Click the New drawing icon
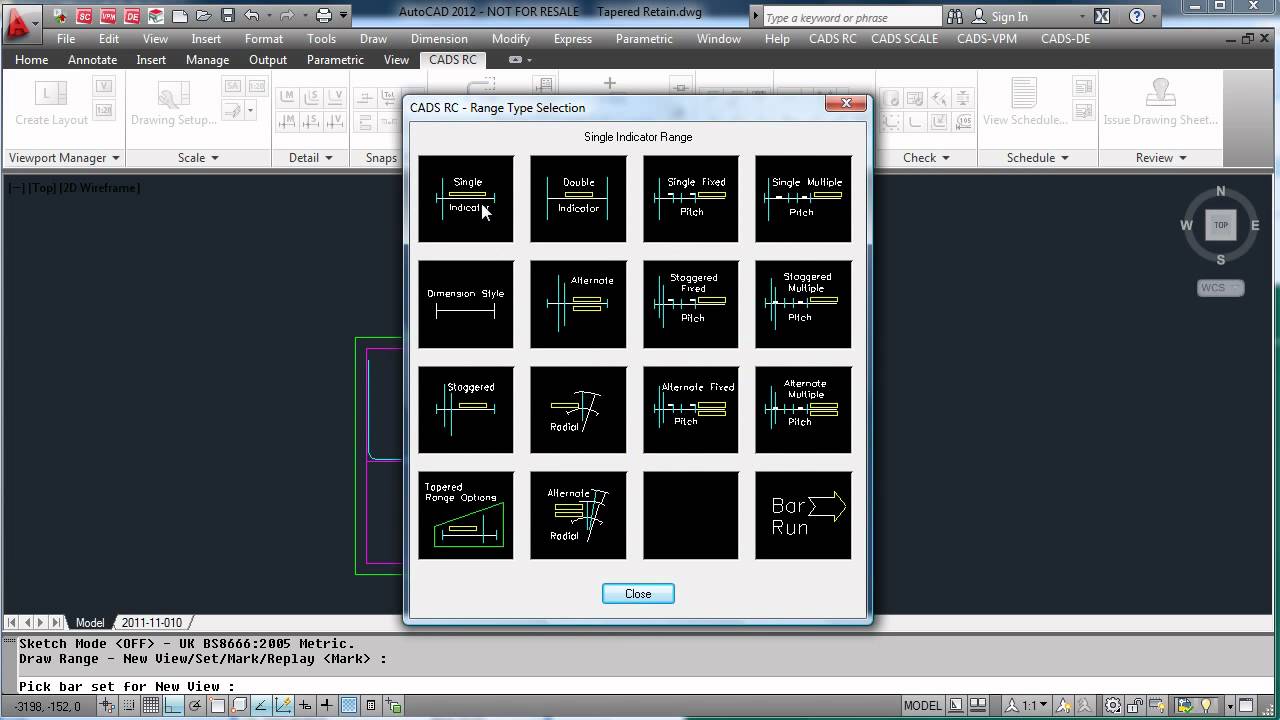This screenshot has width=1280, height=720. pos(180,16)
